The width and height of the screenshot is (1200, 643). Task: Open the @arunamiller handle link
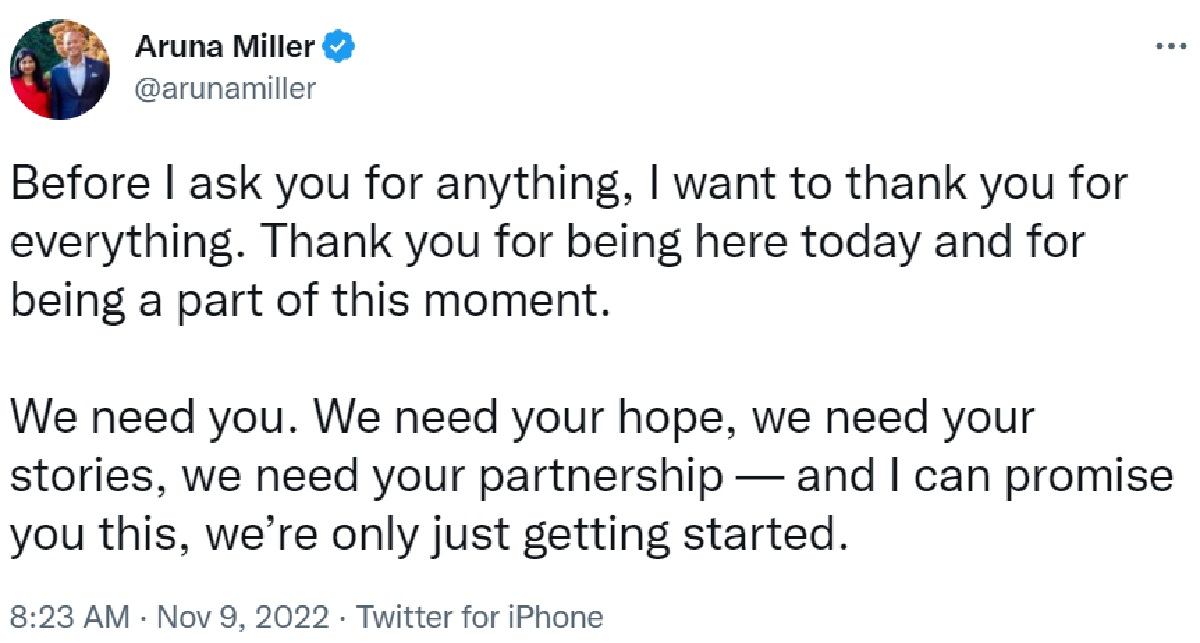[224, 89]
